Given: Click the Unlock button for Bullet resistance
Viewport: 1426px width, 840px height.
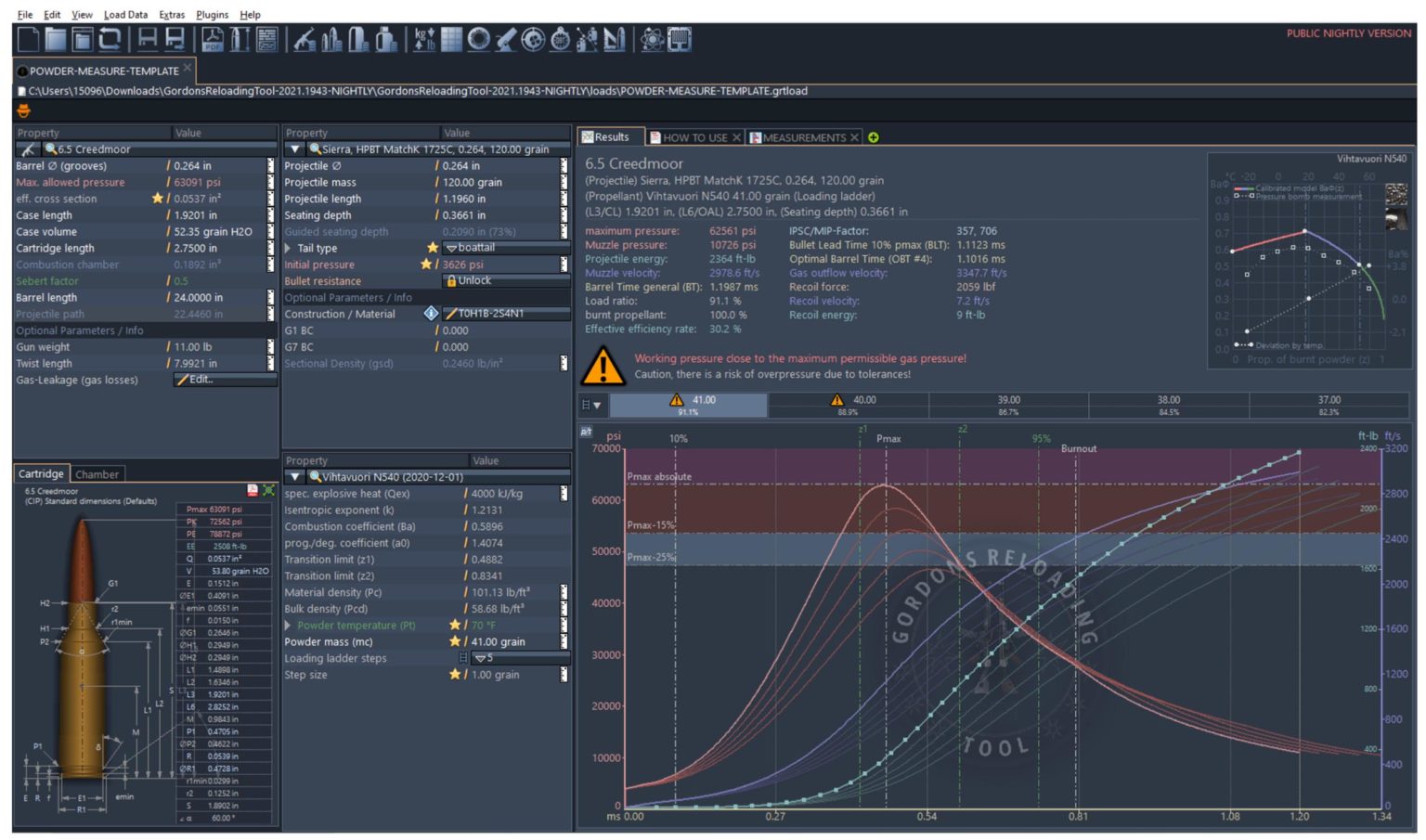Looking at the screenshot, I should click(x=505, y=280).
